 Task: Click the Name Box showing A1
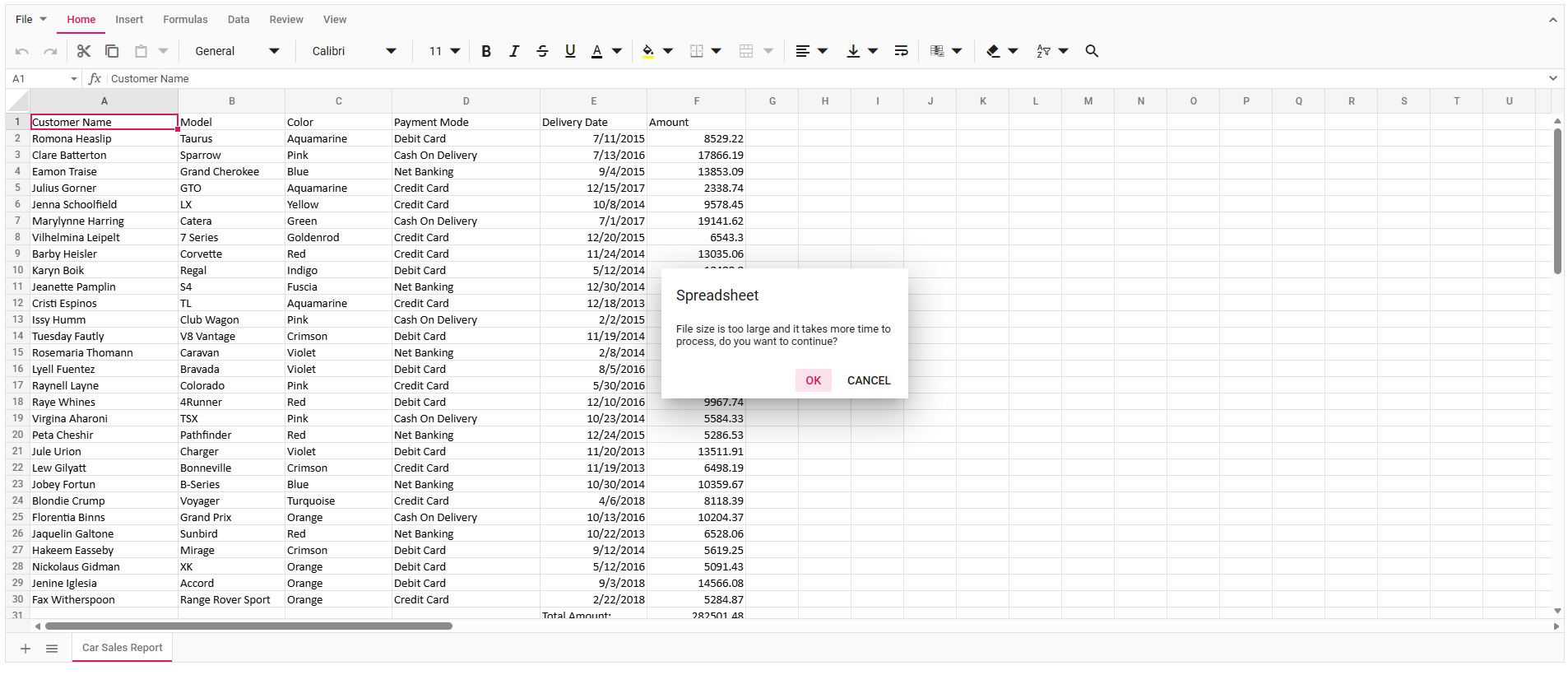(x=37, y=79)
